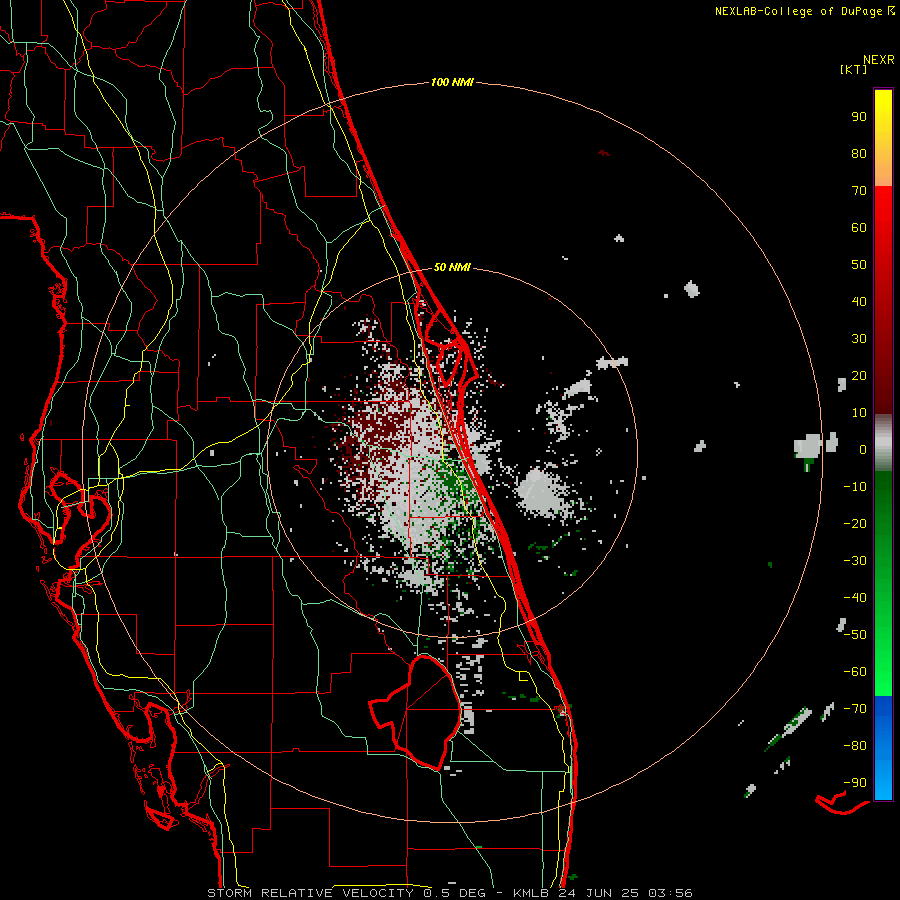This screenshot has height=900, width=900.
Task: Click the -30 value on the velocity scale
Action: tap(855, 561)
